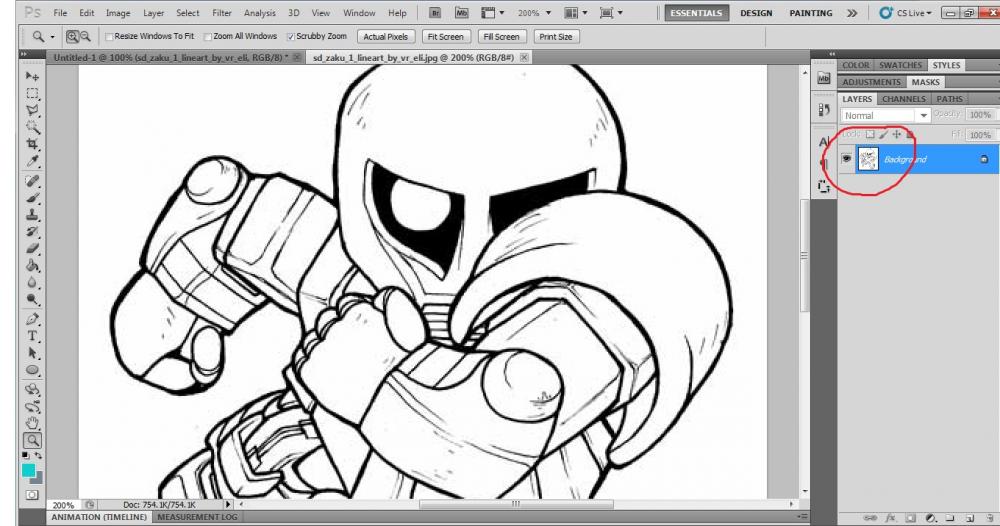1000x526 pixels.
Task: Select the Spot Healing Brush tool
Action: click(32, 181)
